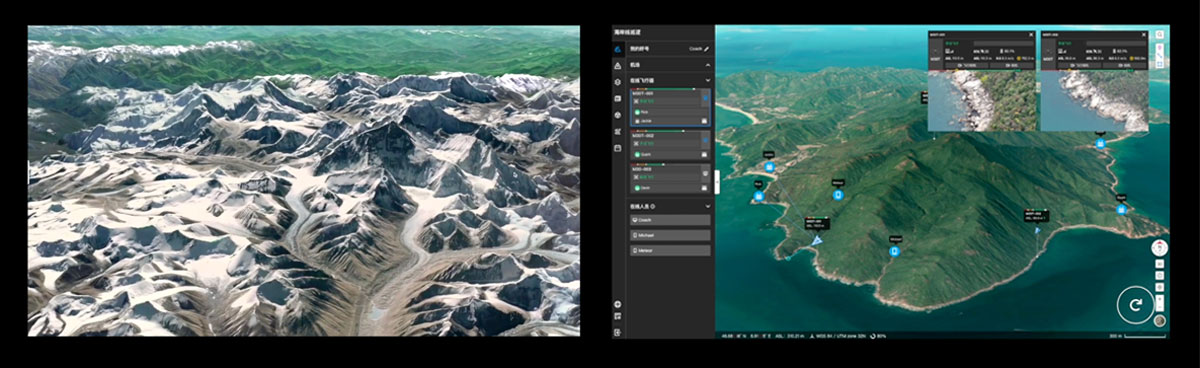Image resolution: width=1200 pixels, height=368 pixels.
Task: Click the drone aircraft arrow marker on coast
Action: click(x=817, y=241)
